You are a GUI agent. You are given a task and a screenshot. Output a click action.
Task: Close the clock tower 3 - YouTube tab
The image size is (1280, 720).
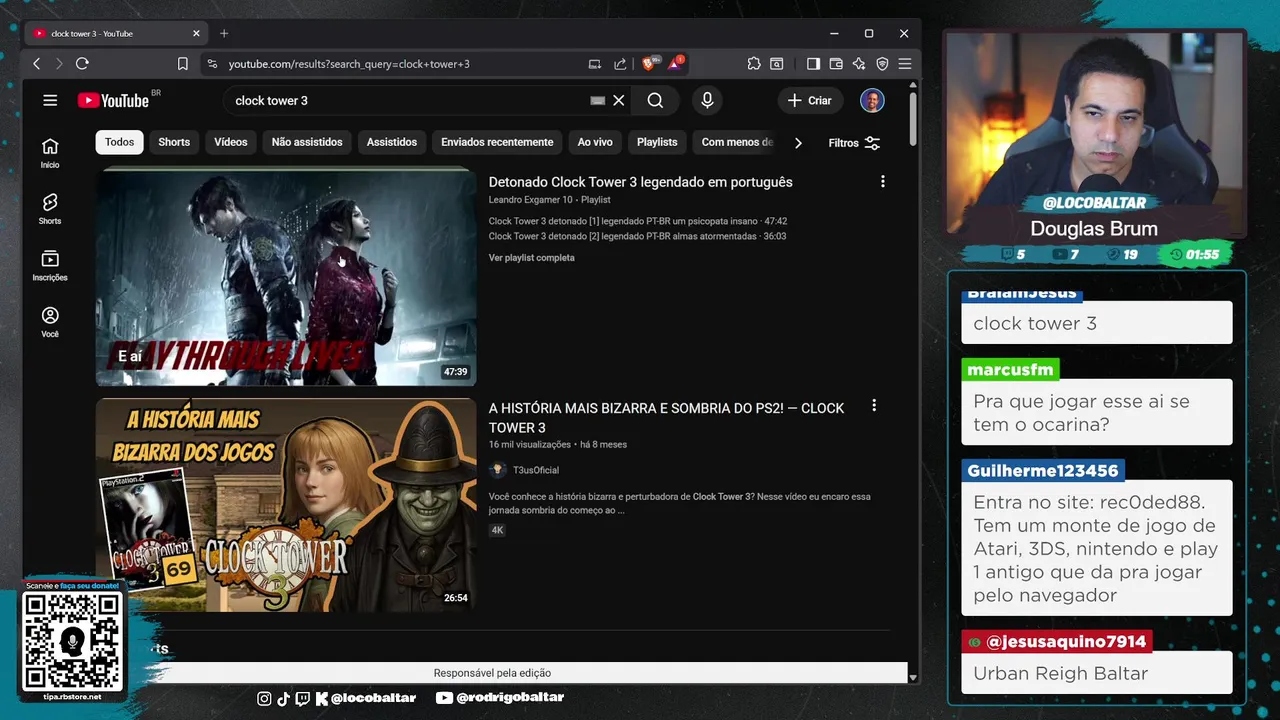[196, 33]
